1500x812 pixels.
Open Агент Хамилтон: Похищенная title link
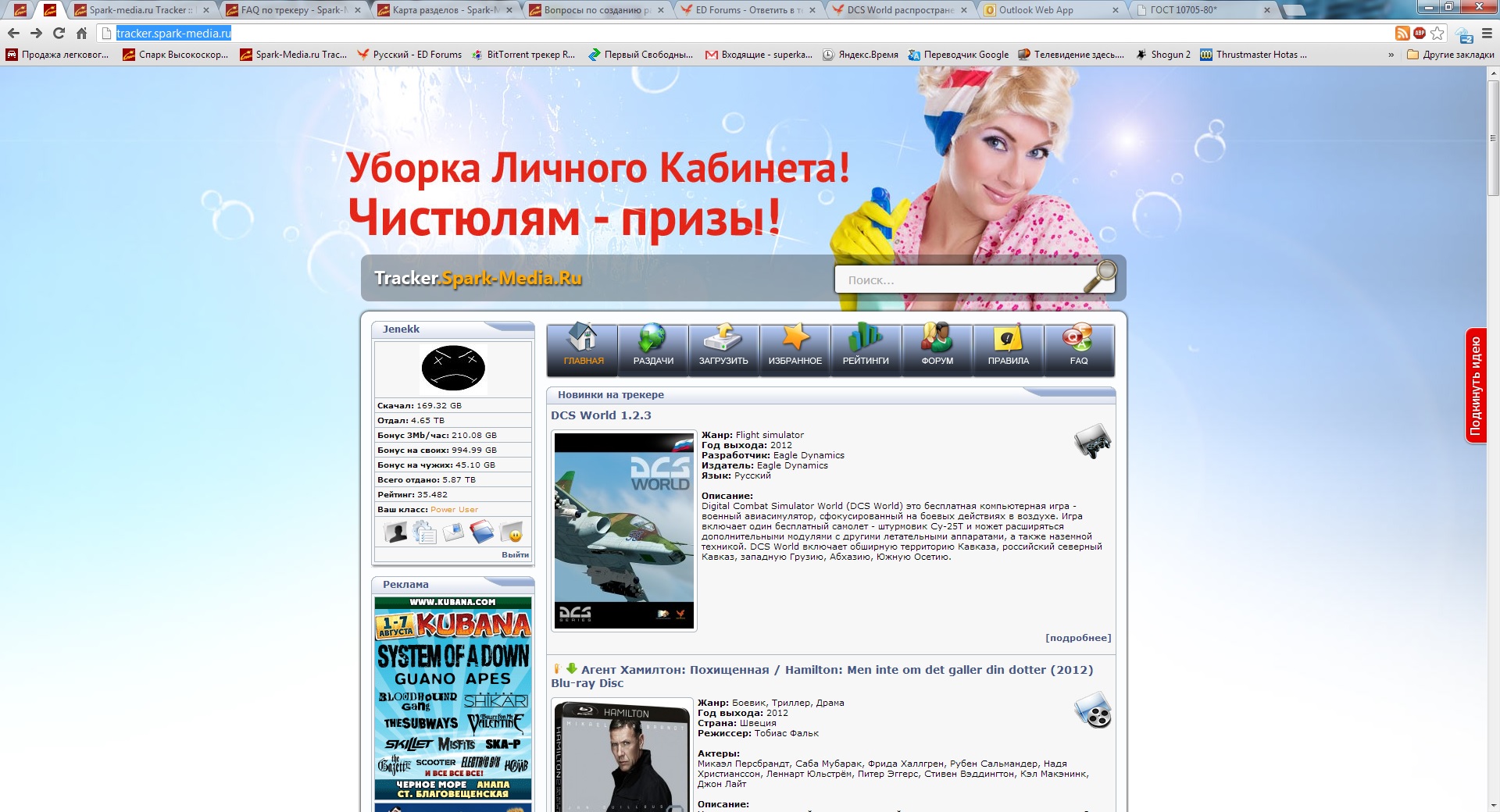click(822, 676)
